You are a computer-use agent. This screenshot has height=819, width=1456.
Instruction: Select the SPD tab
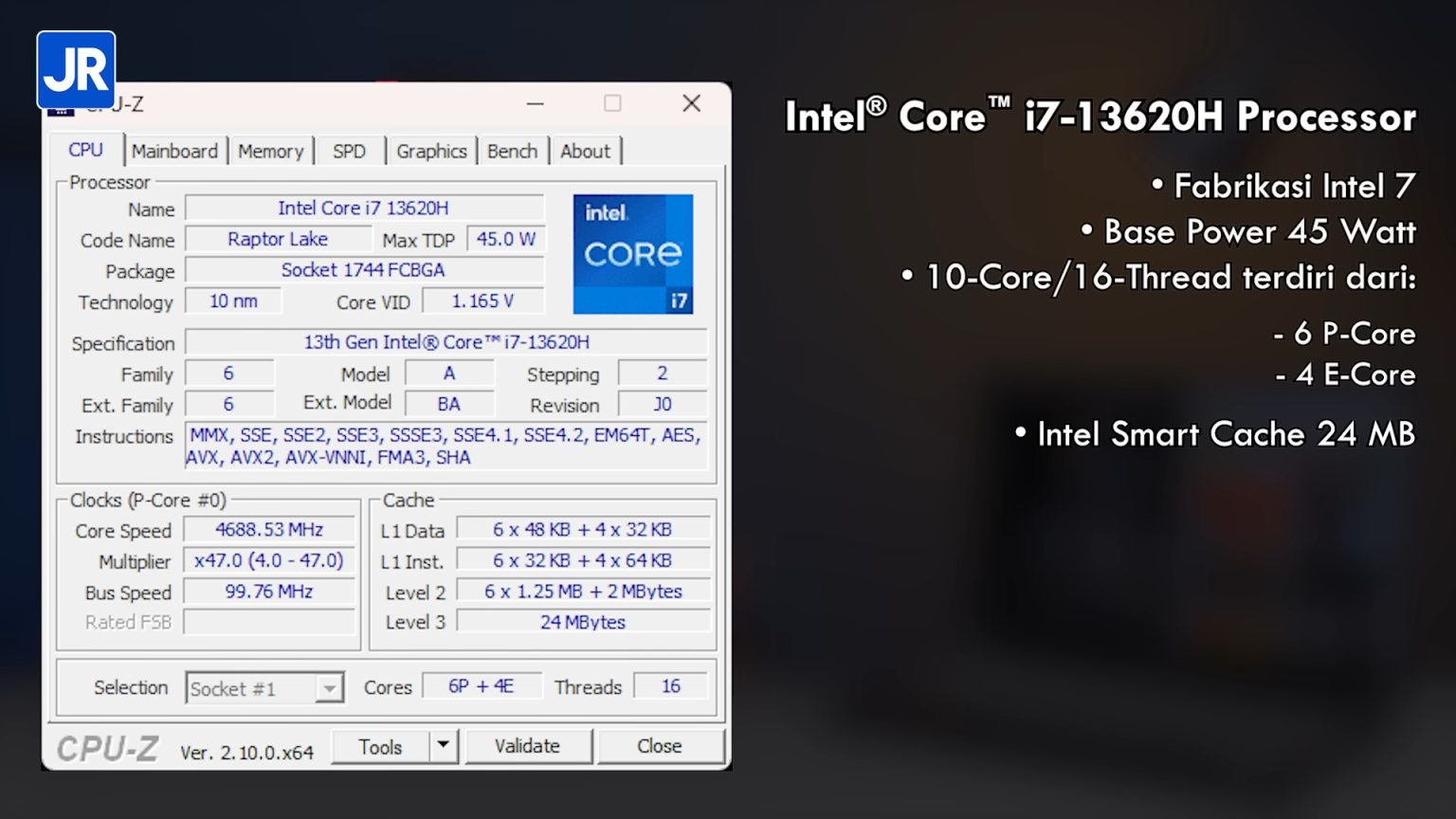click(x=349, y=151)
